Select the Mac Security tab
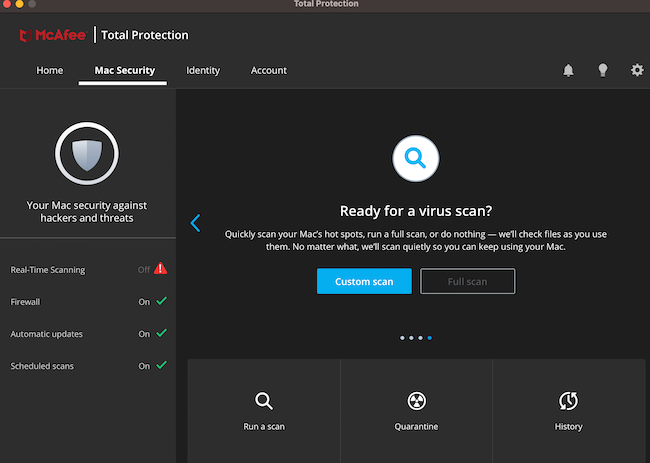 [124, 70]
